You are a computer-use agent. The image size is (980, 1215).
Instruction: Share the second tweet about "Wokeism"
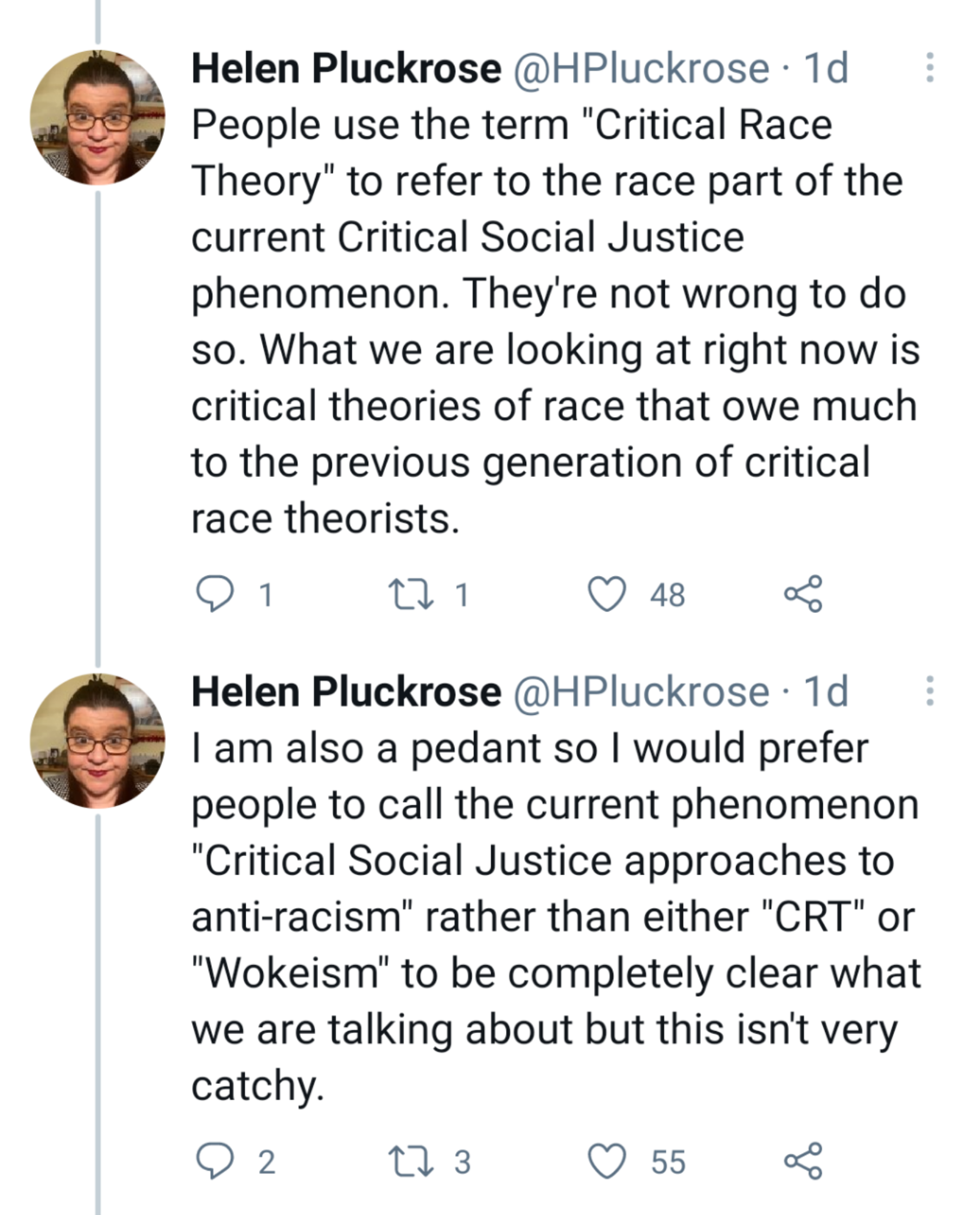(x=803, y=1160)
